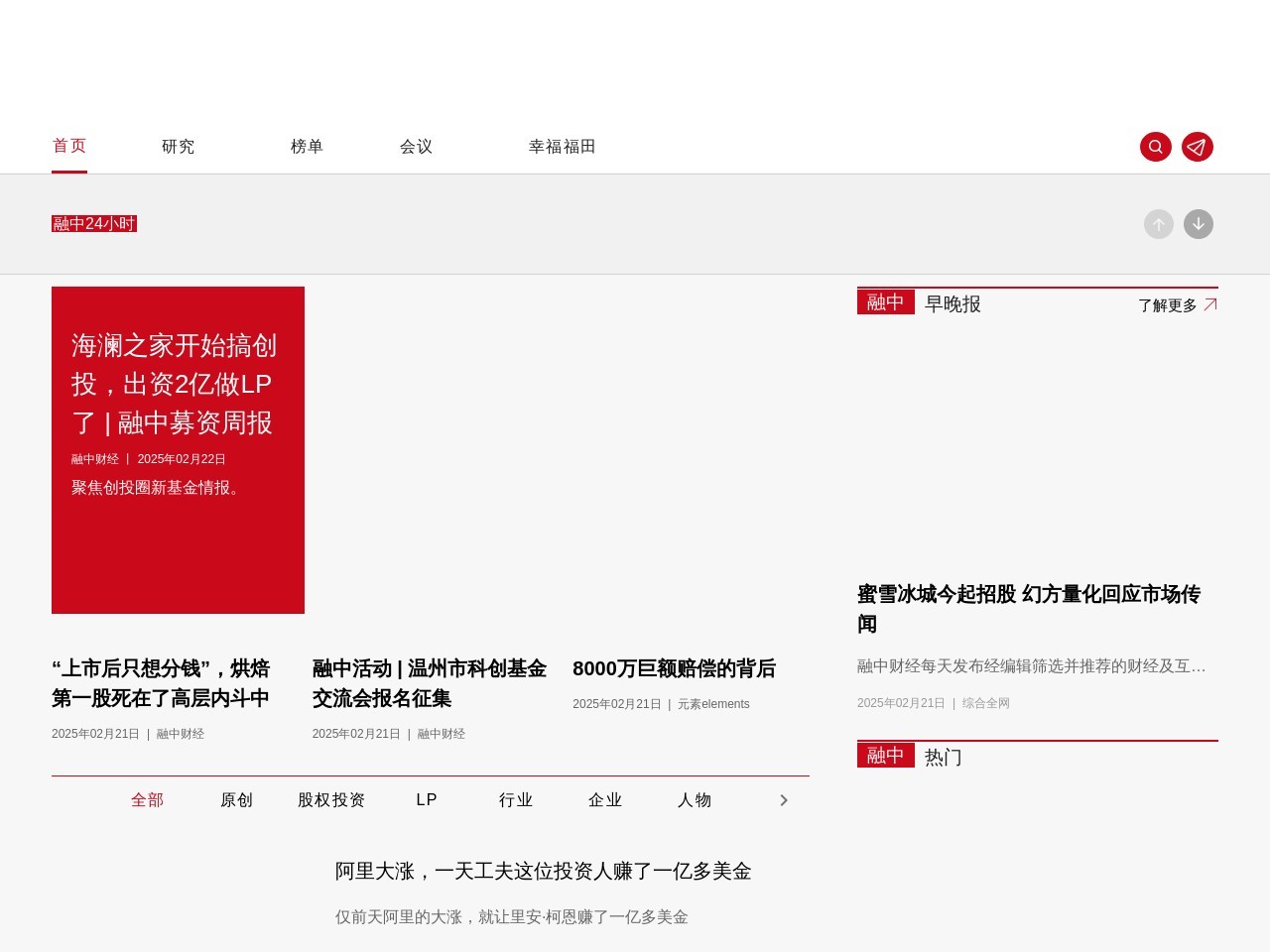Viewport: 1270px width, 952px height.
Task: Select the 股权投资 category tab
Action: (332, 800)
